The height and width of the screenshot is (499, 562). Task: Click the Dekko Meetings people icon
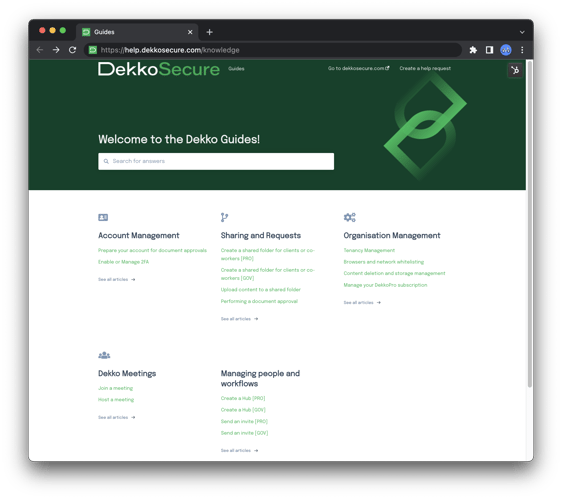104,355
